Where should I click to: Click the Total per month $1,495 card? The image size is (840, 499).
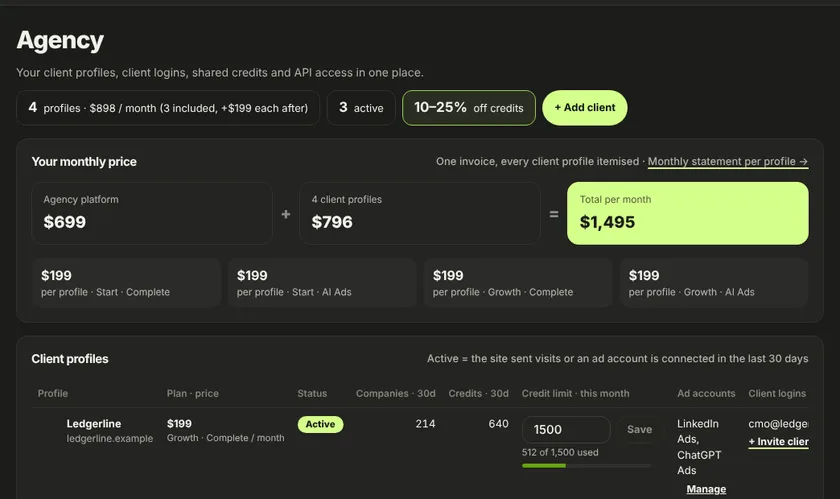tap(688, 213)
